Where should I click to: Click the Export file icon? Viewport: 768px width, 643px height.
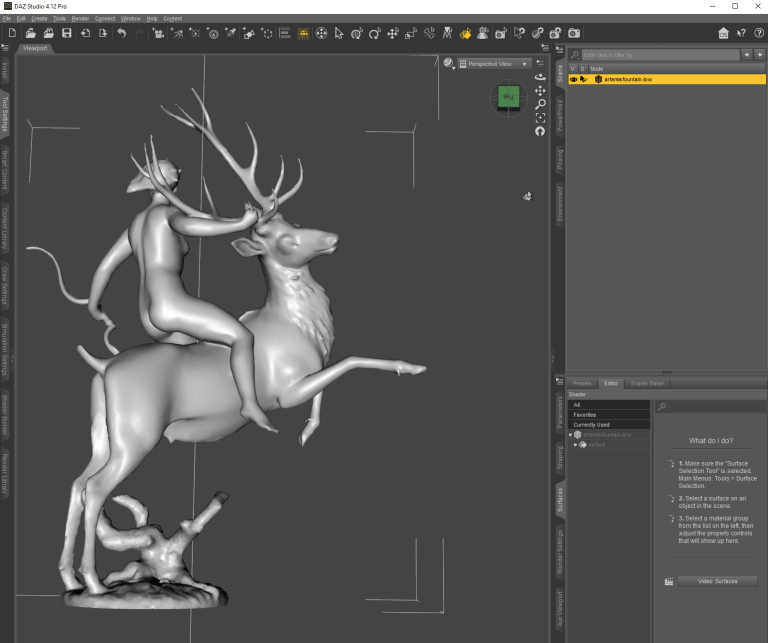[x=103, y=33]
